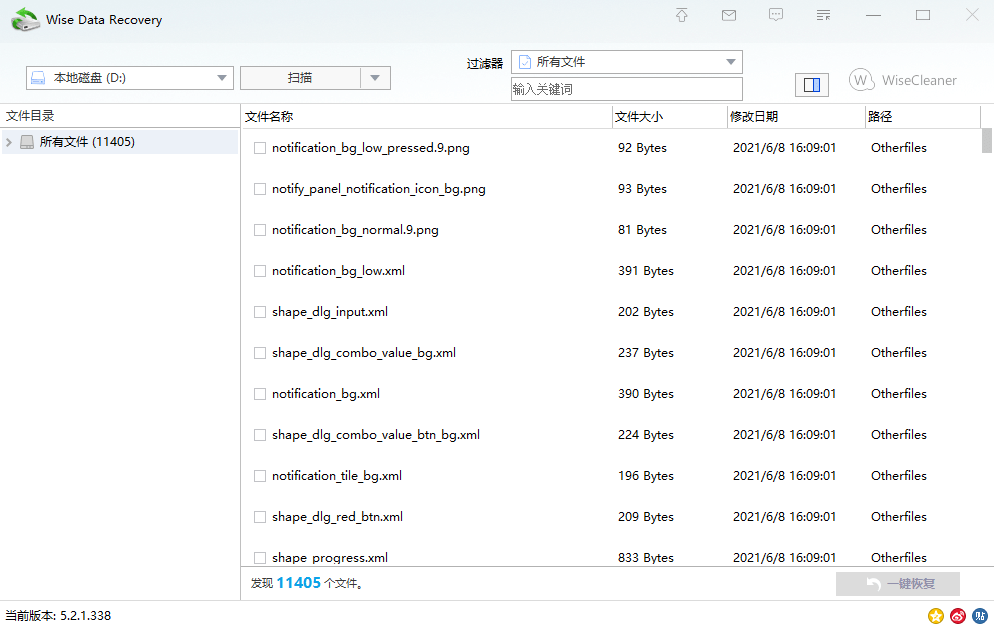Image resolution: width=994 pixels, height=630 pixels.
Task: Open the feedback speech bubble icon
Action: point(776,15)
